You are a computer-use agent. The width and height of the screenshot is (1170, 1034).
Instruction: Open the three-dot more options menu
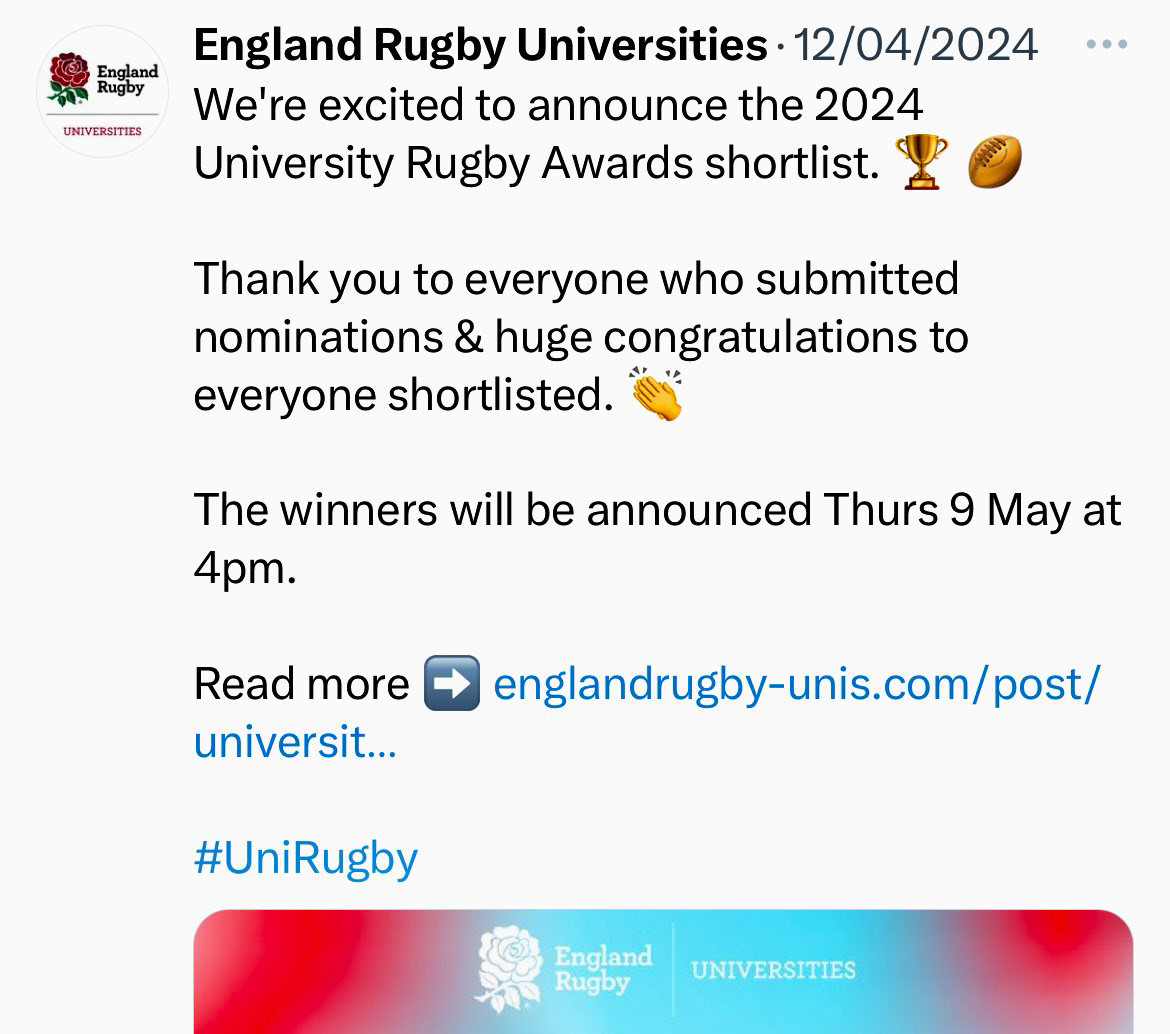click(1106, 46)
